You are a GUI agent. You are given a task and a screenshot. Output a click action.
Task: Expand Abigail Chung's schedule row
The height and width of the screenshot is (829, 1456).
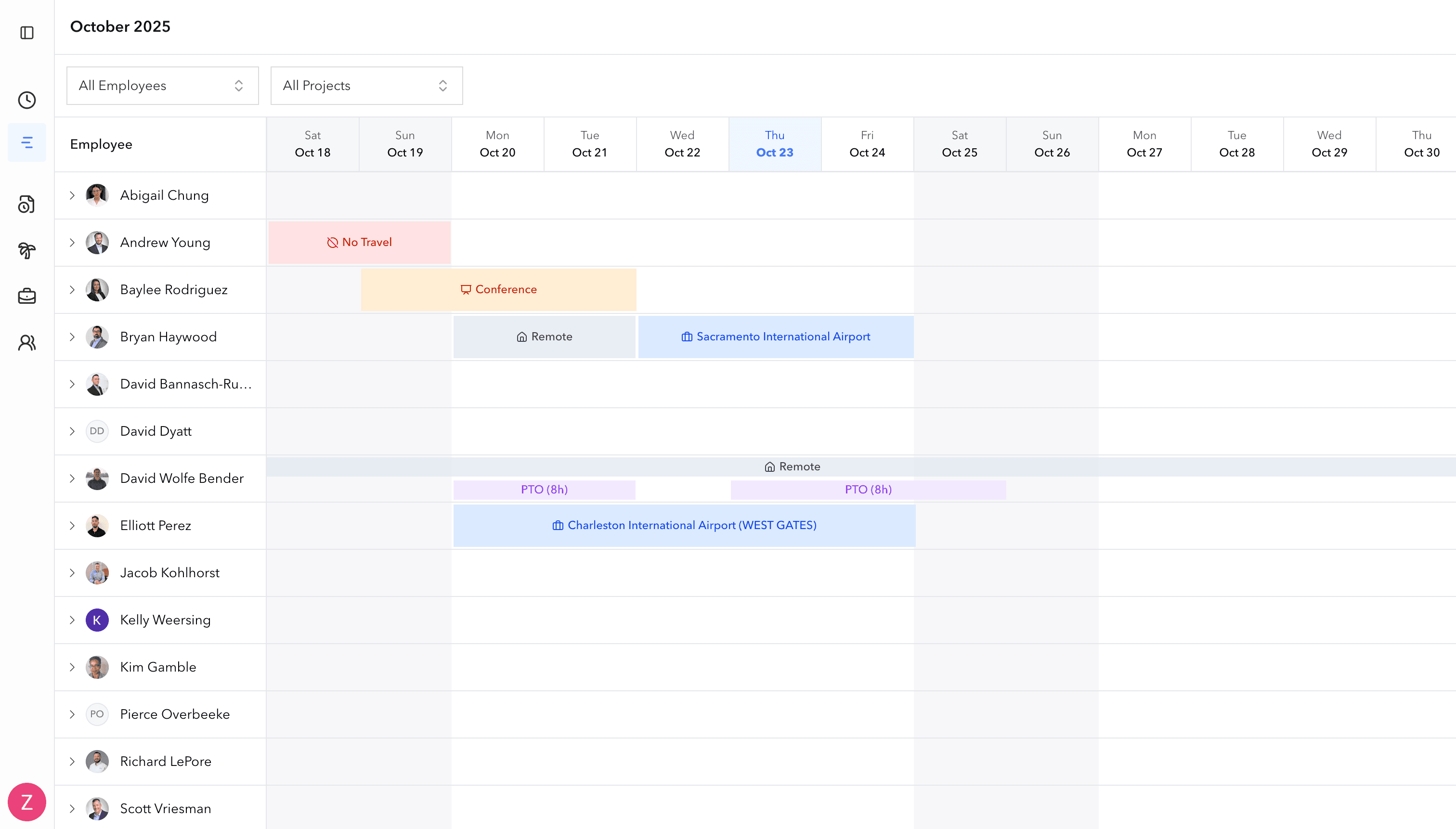pyautogui.click(x=72, y=195)
